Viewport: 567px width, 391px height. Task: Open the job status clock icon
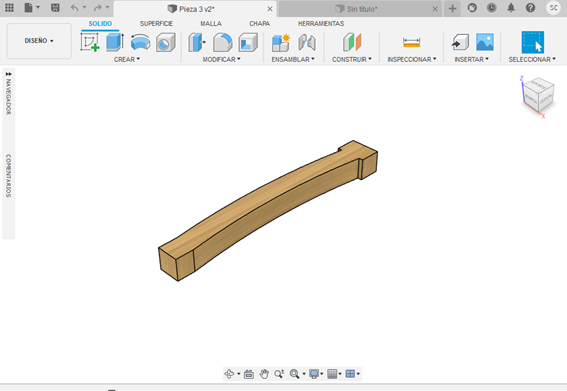tap(491, 8)
